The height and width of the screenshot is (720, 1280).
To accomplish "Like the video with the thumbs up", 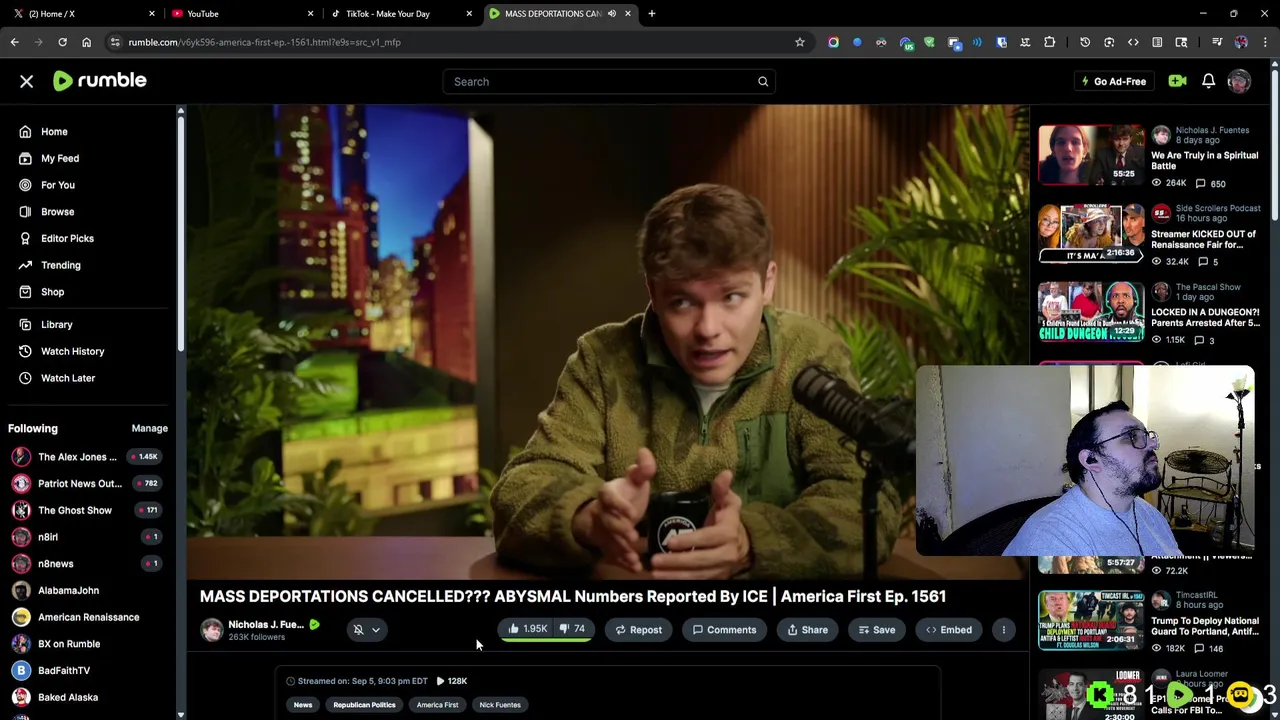I will pos(527,629).
